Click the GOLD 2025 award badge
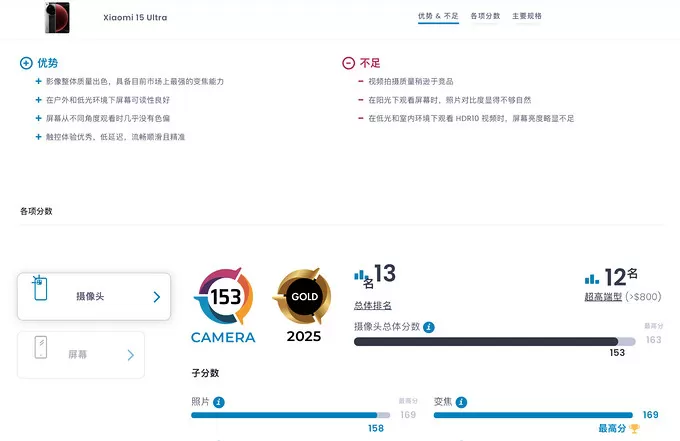Screen dimensions: 680x441 coord(304,305)
